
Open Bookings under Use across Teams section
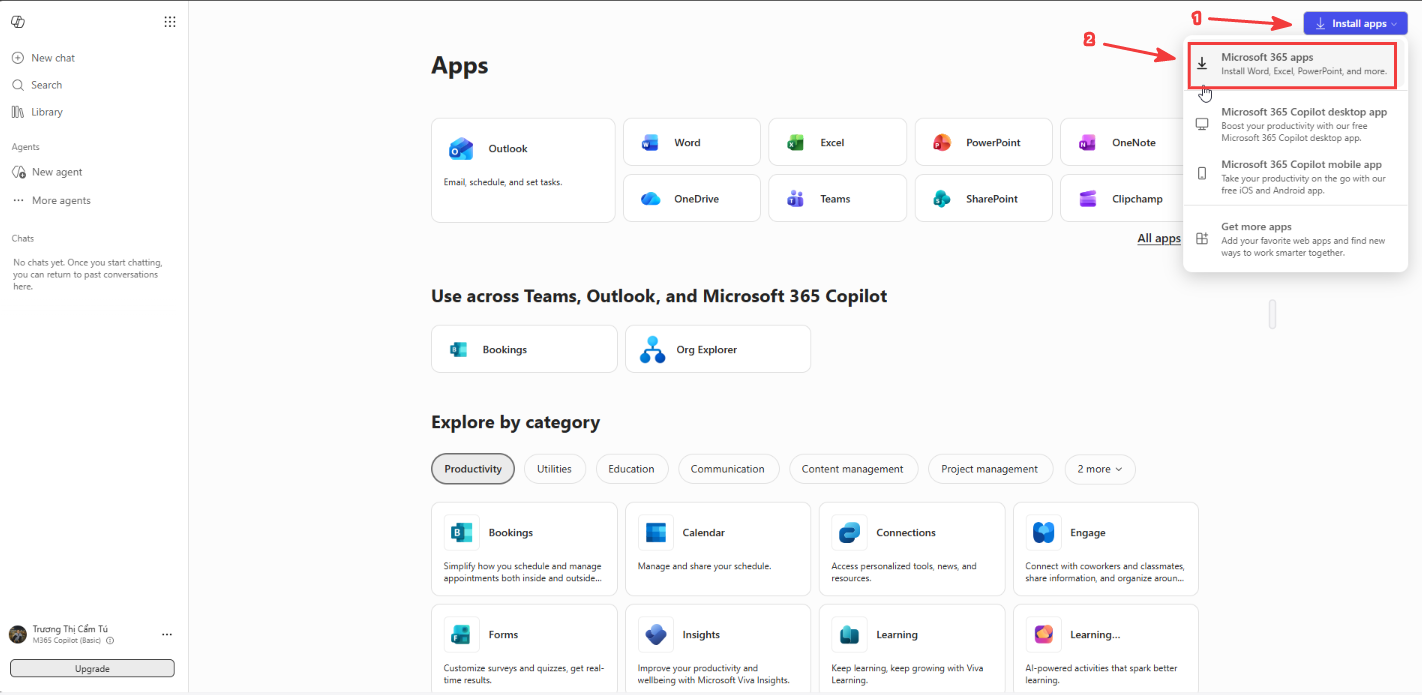[x=524, y=349]
